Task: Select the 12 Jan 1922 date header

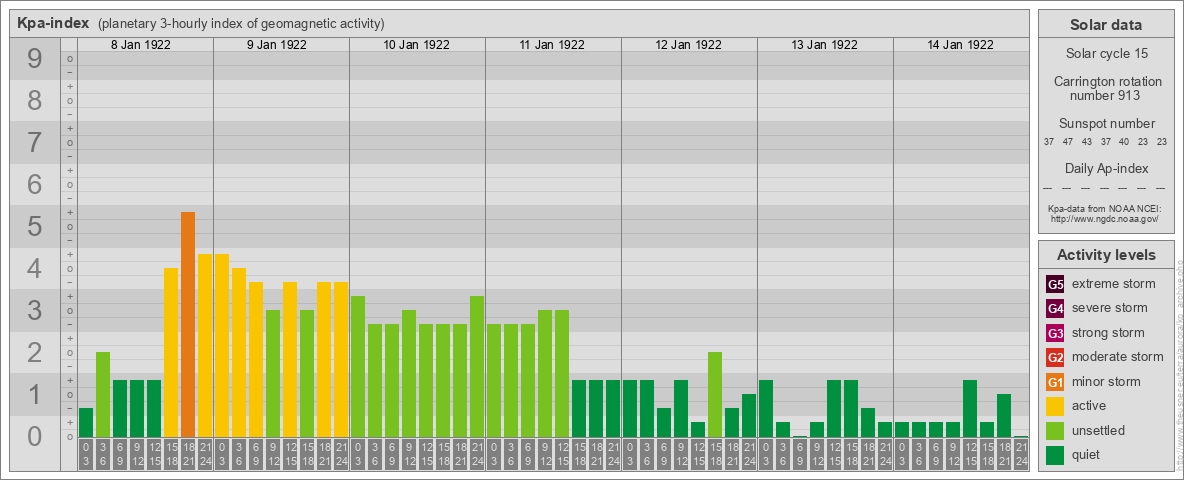Action: [688, 45]
